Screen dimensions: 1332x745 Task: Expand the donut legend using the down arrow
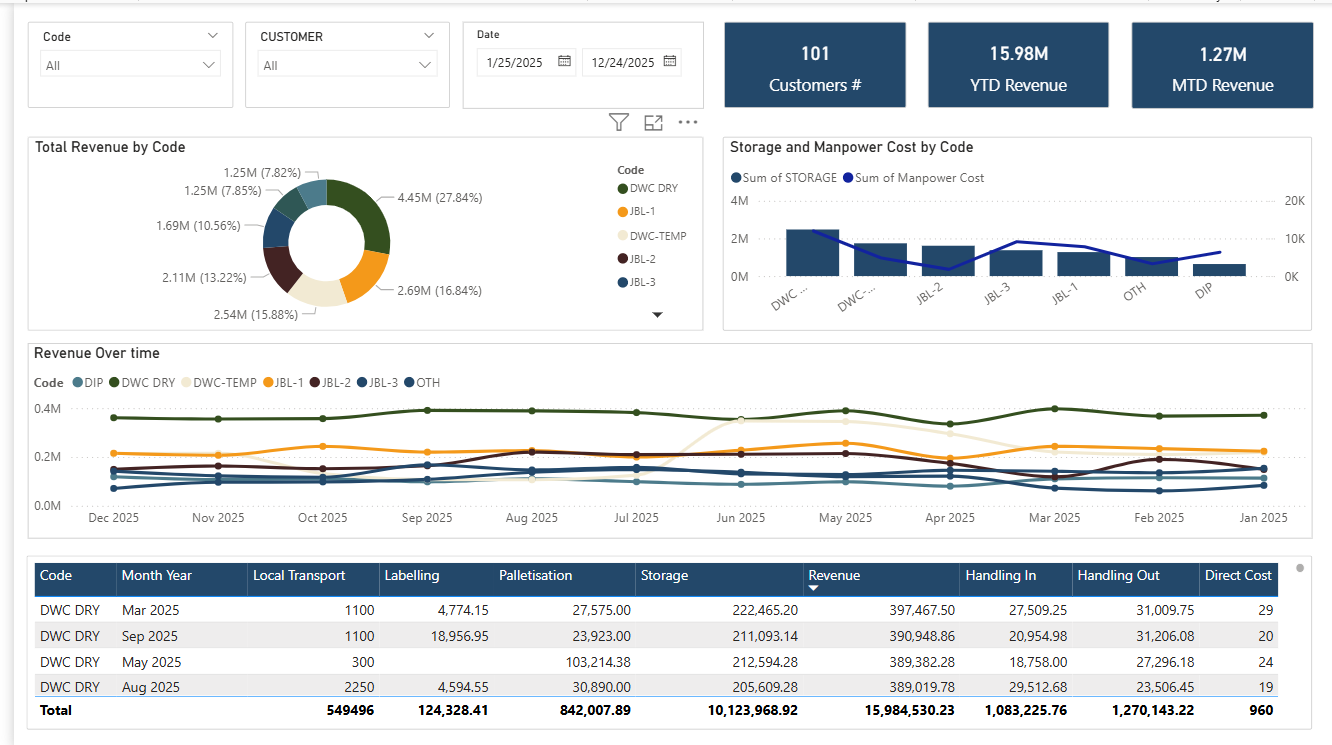point(657,314)
